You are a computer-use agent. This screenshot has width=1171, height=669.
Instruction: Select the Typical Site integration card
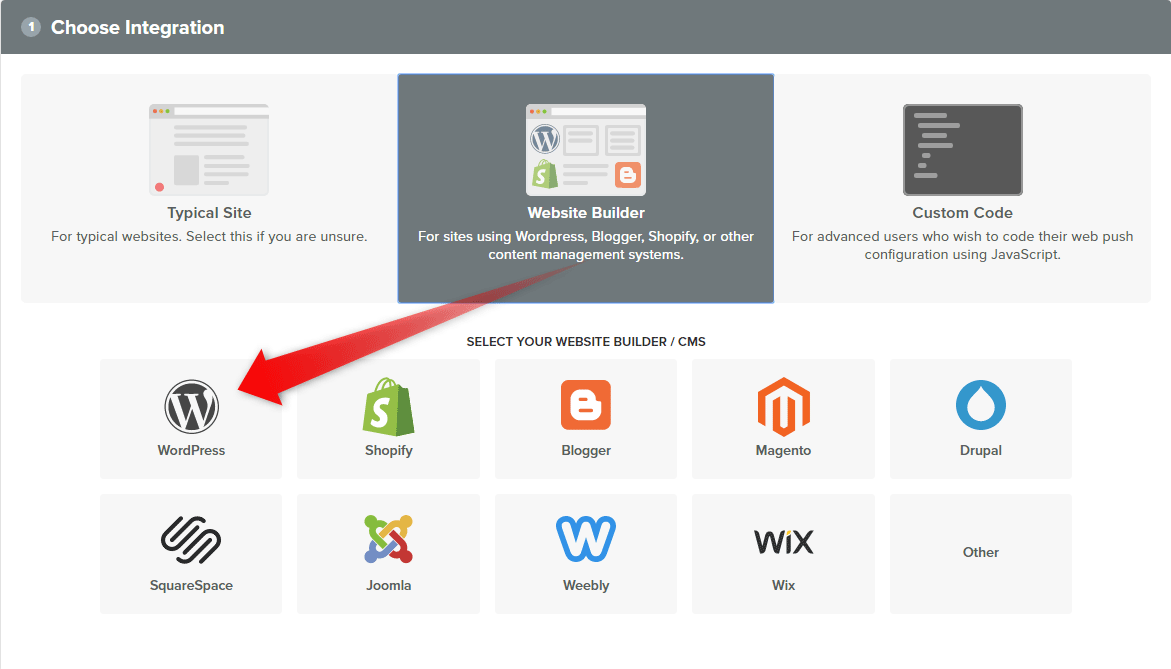(209, 188)
